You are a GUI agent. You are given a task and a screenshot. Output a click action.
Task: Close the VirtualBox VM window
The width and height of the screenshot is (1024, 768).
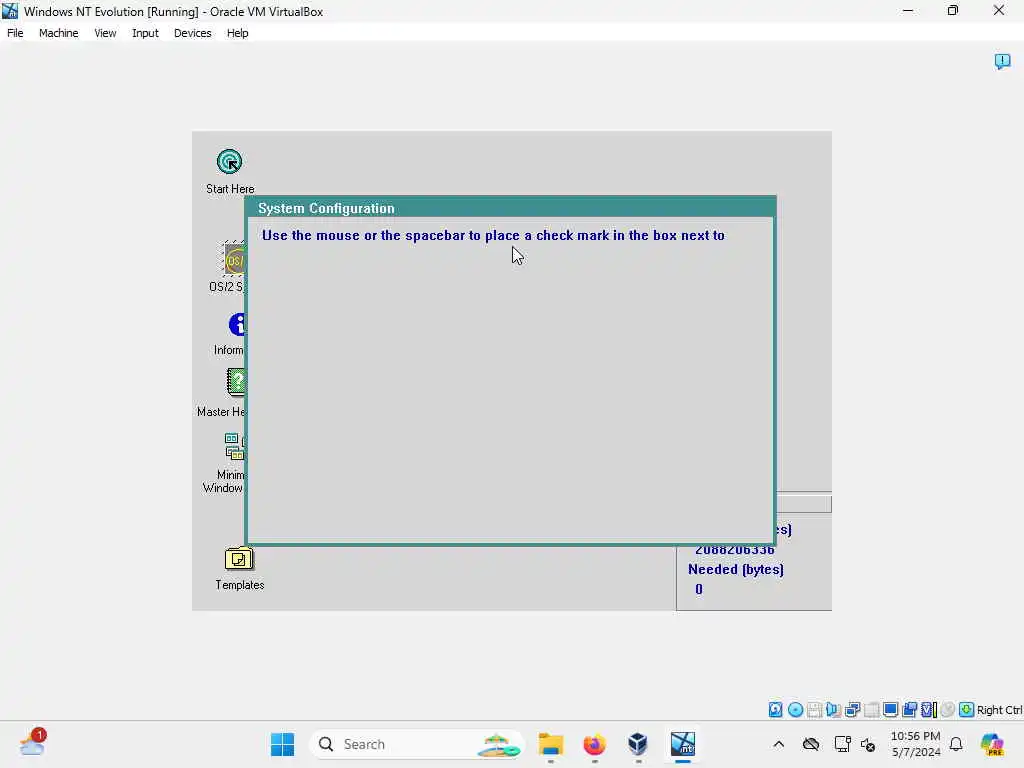click(x=999, y=11)
